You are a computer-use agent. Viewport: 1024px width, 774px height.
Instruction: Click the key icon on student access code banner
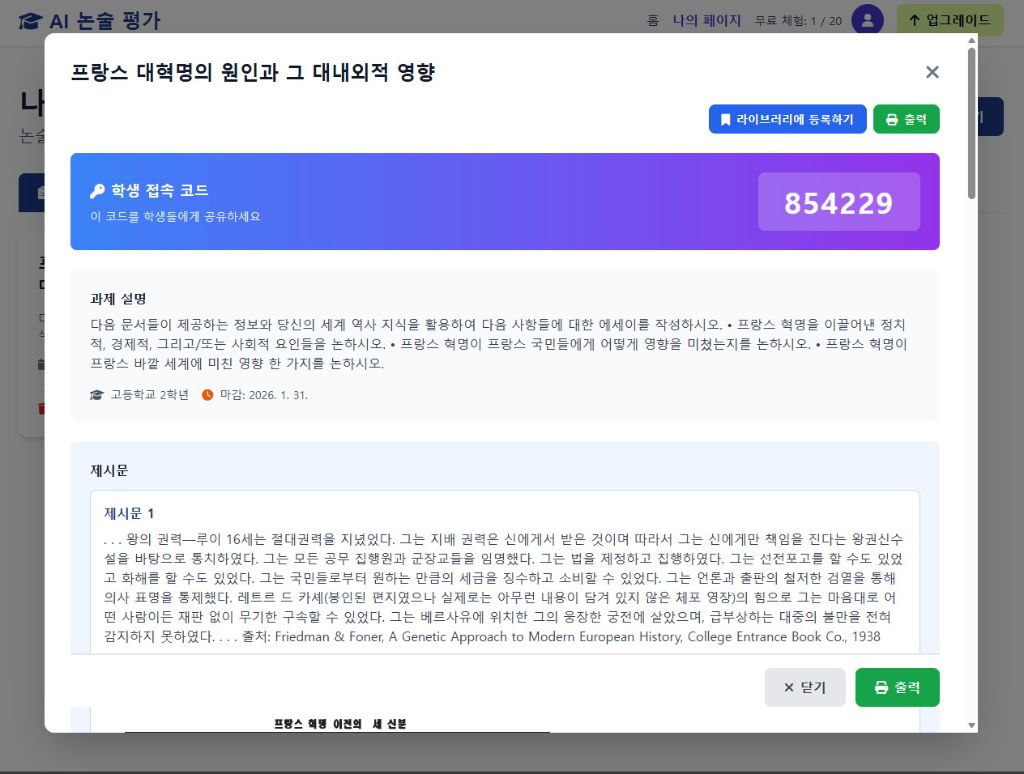pyautogui.click(x=100, y=191)
